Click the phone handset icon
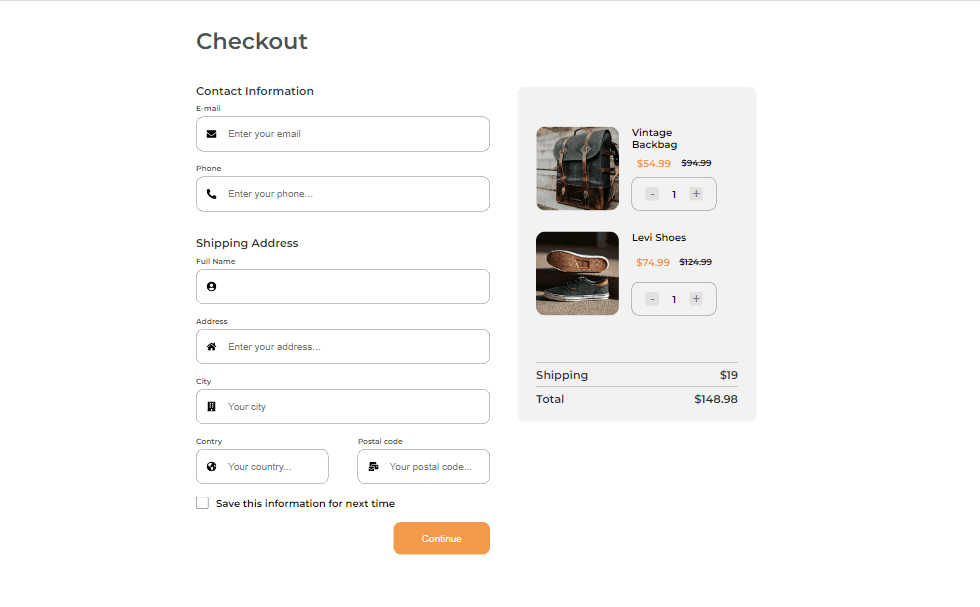This screenshot has height=607, width=980. tap(211, 194)
